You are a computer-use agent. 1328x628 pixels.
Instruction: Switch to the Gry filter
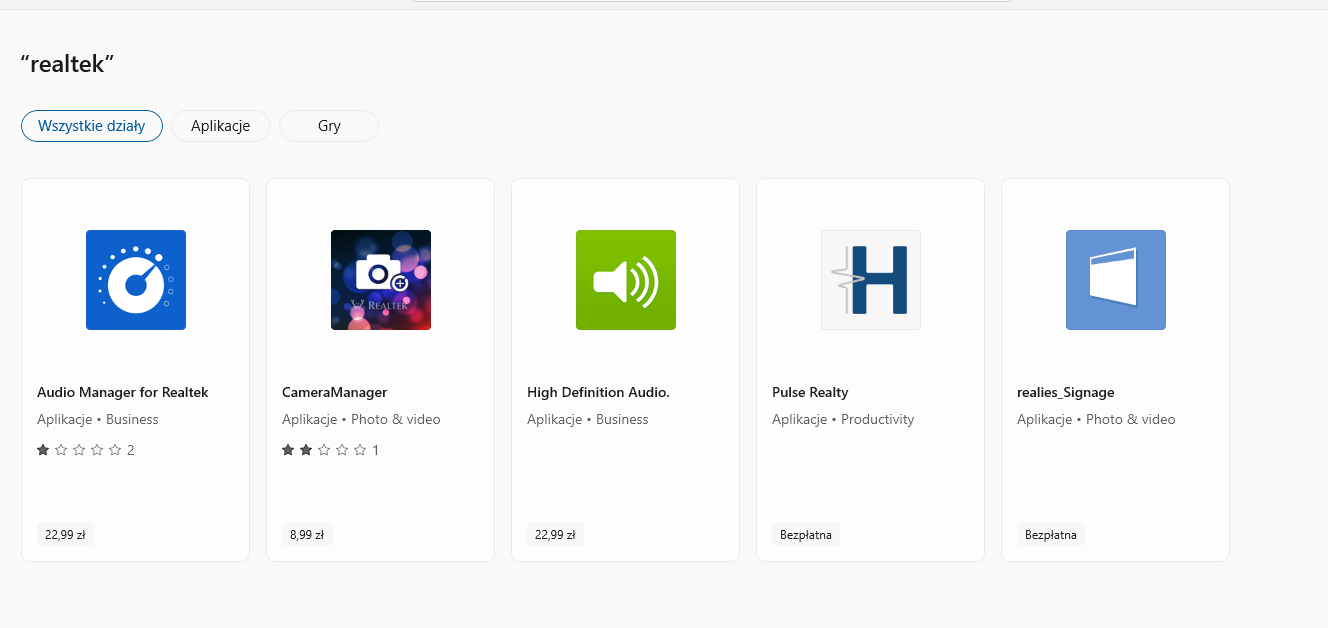click(329, 126)
